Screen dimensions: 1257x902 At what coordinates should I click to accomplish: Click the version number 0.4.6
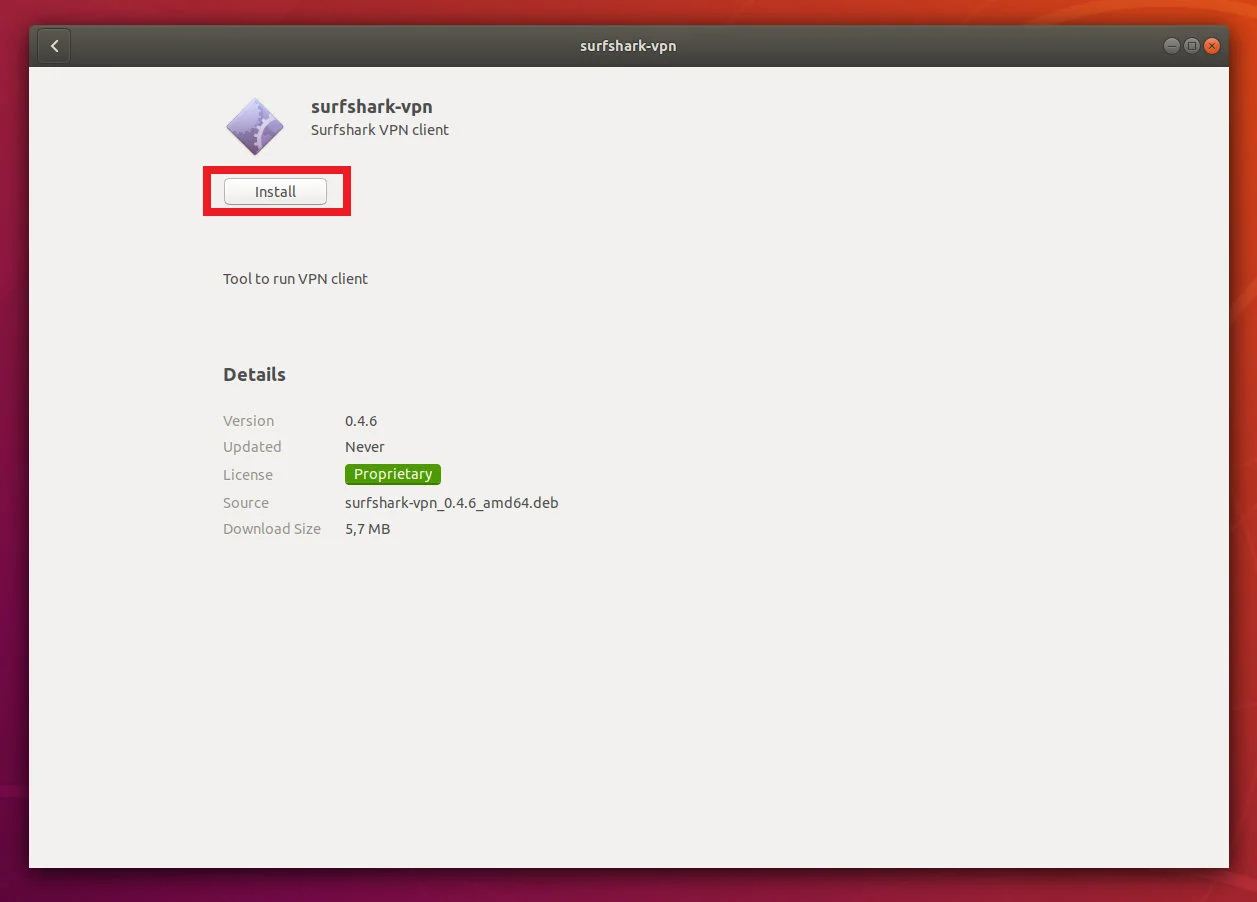361,421
